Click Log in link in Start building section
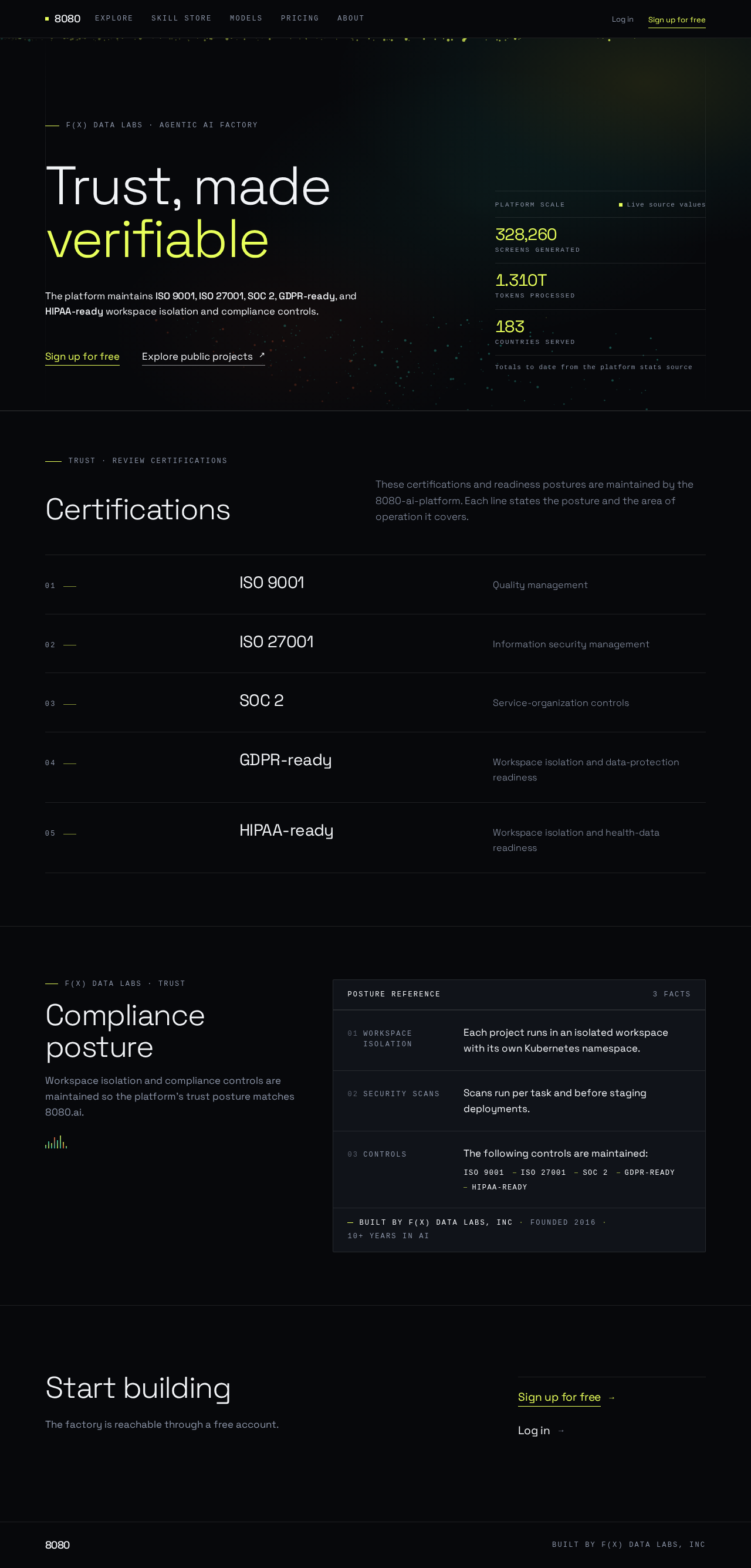 [534, 1431]
